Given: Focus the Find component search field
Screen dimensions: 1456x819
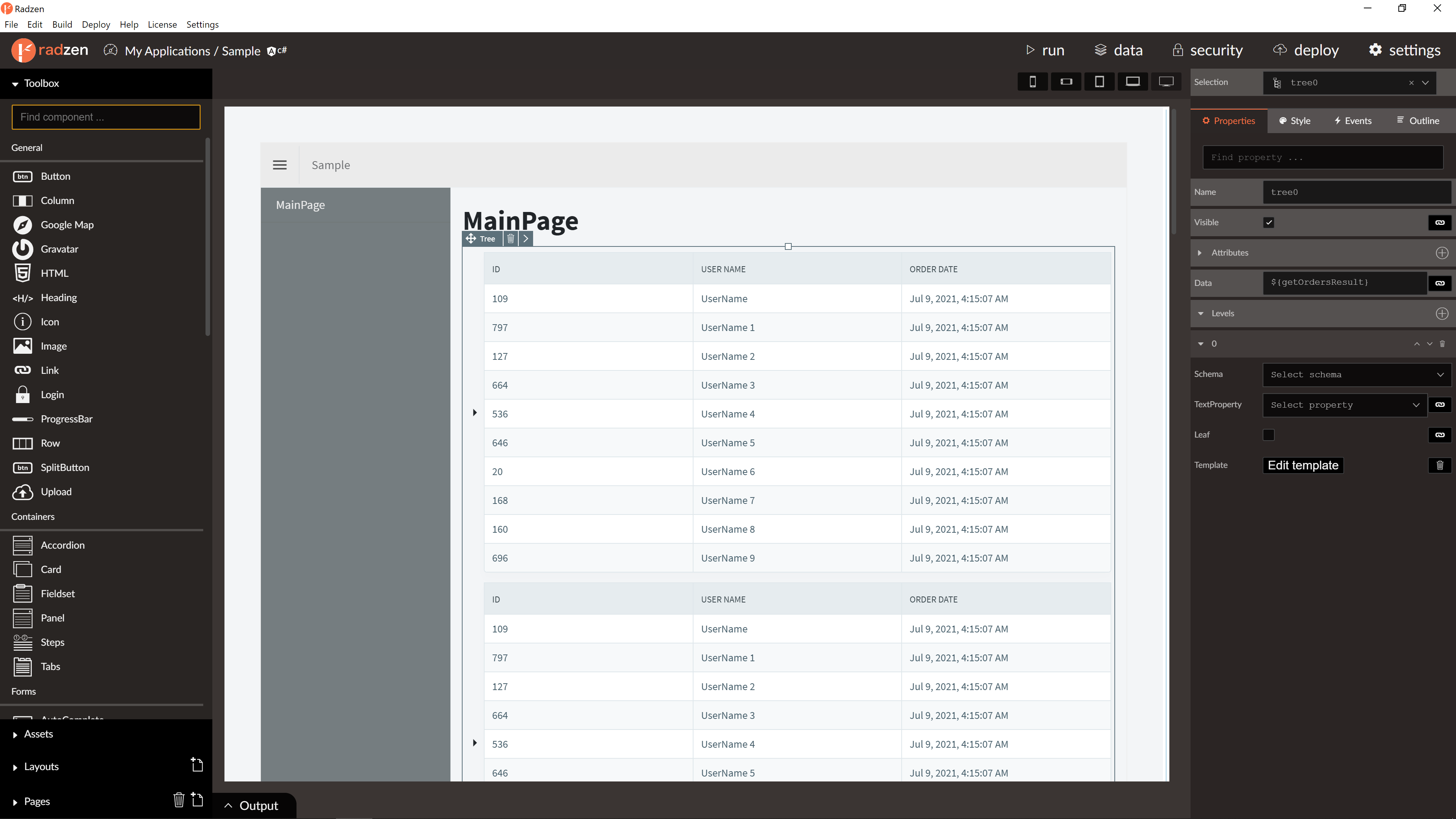Looking at the screenshot, I should pyautogui.click(x=106, y=117).
